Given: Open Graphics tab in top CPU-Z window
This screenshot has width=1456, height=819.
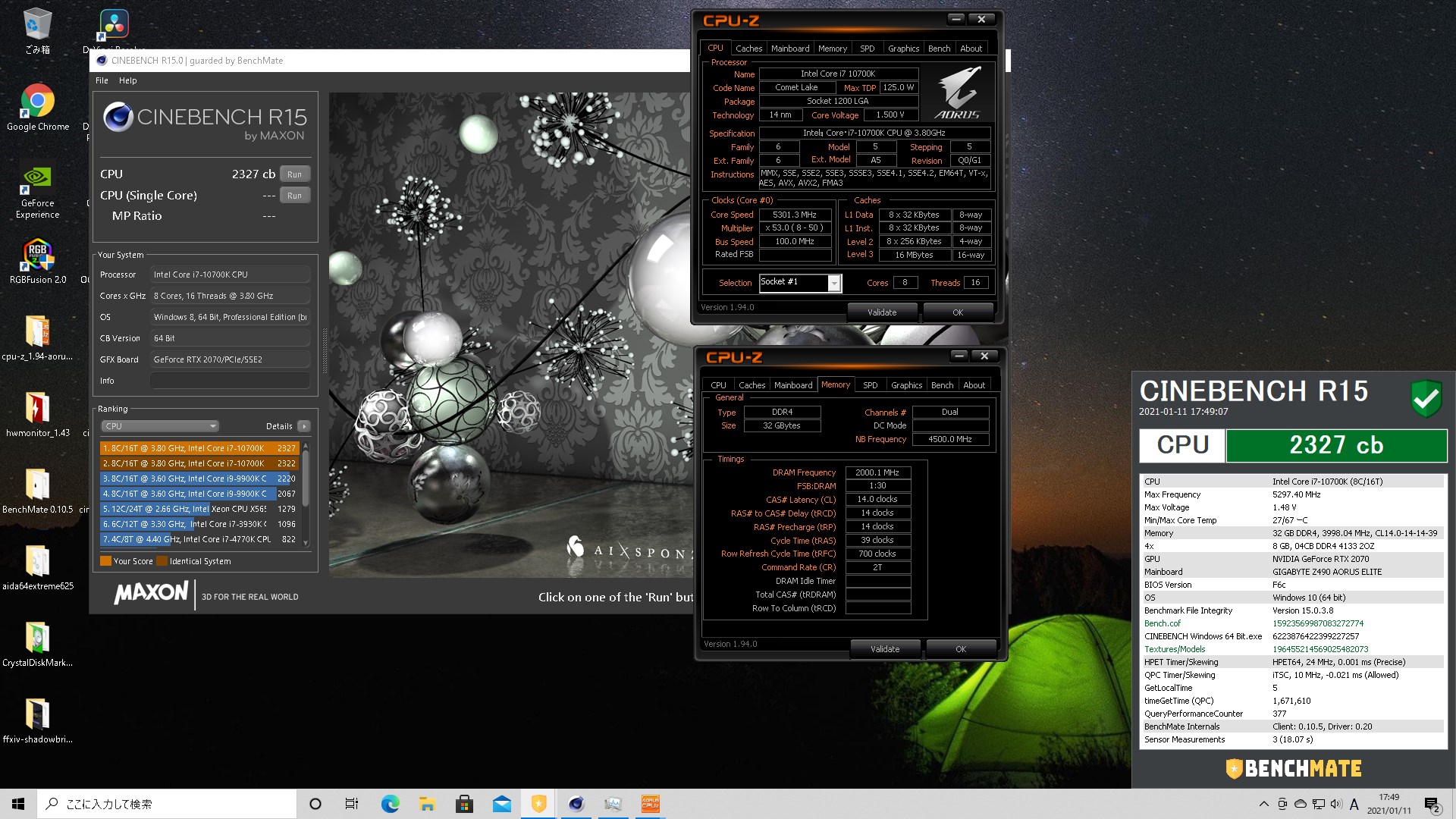Looking at the screenshot, I should pos(903,49).
